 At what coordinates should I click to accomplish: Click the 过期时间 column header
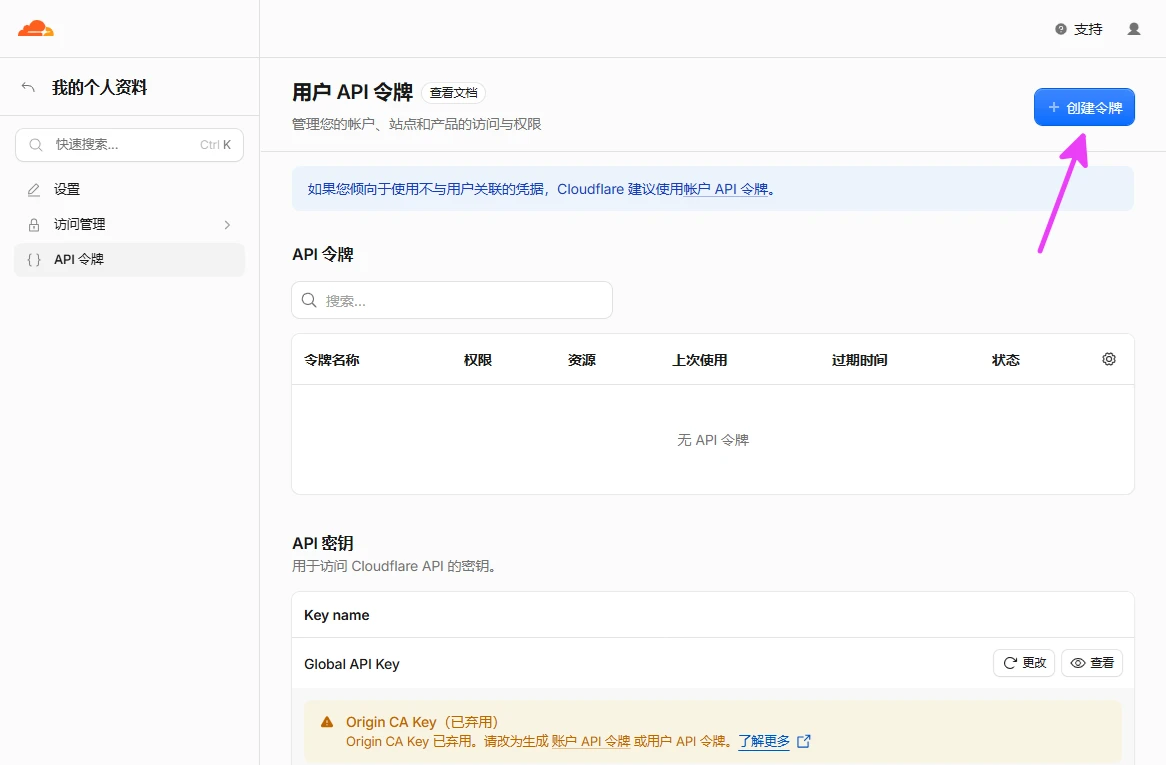click(860, 360)
